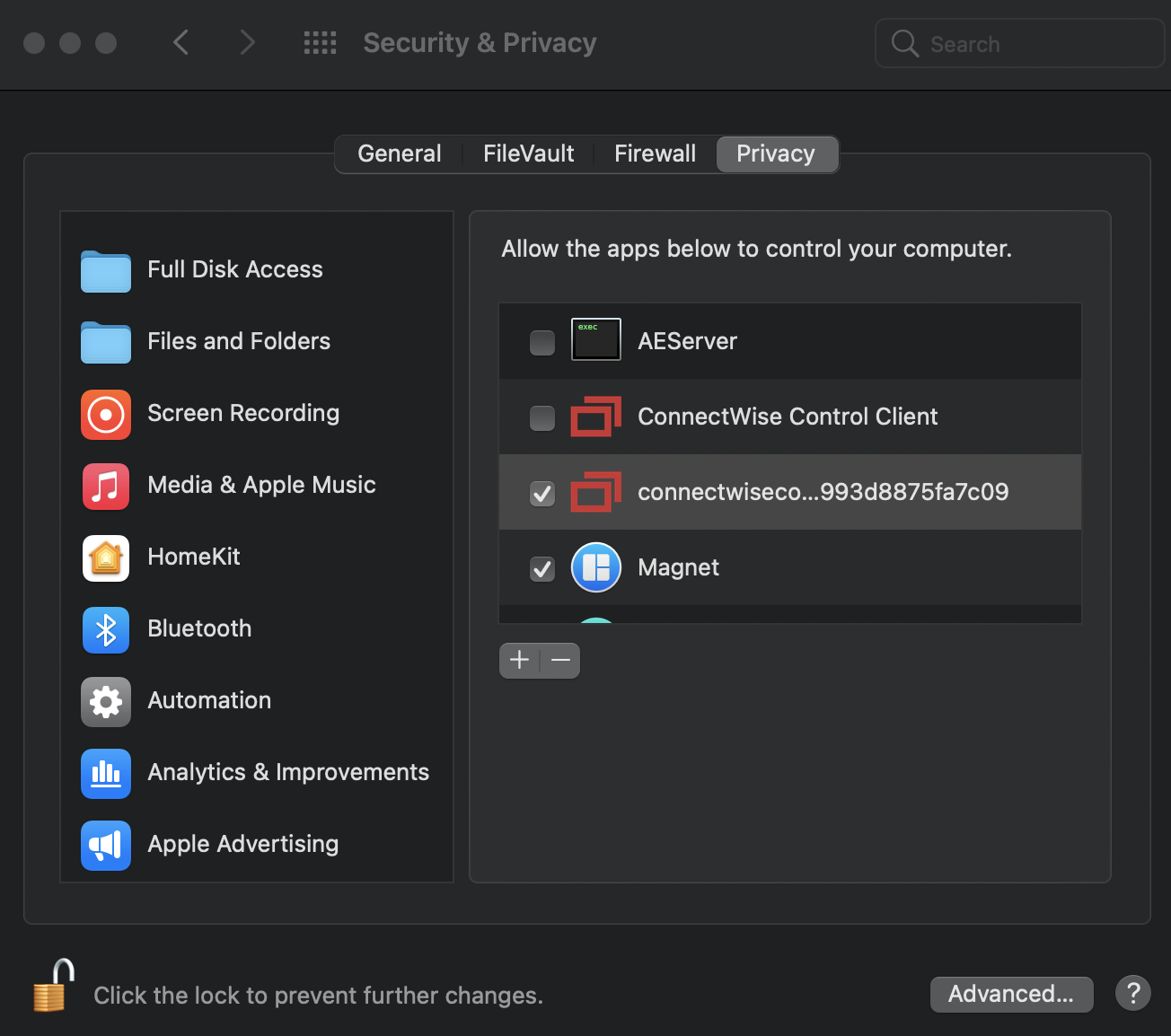The image size is (1171, 1036).
Task: Select Screen Recording in the sidebar
Action: click(x=257, y=414)
